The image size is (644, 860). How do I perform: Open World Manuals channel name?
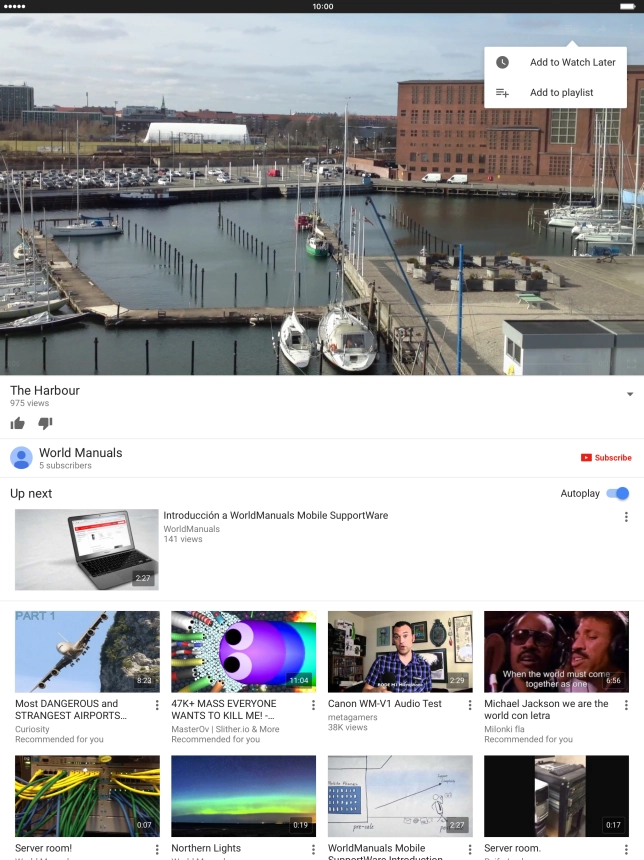click(81, 452)
